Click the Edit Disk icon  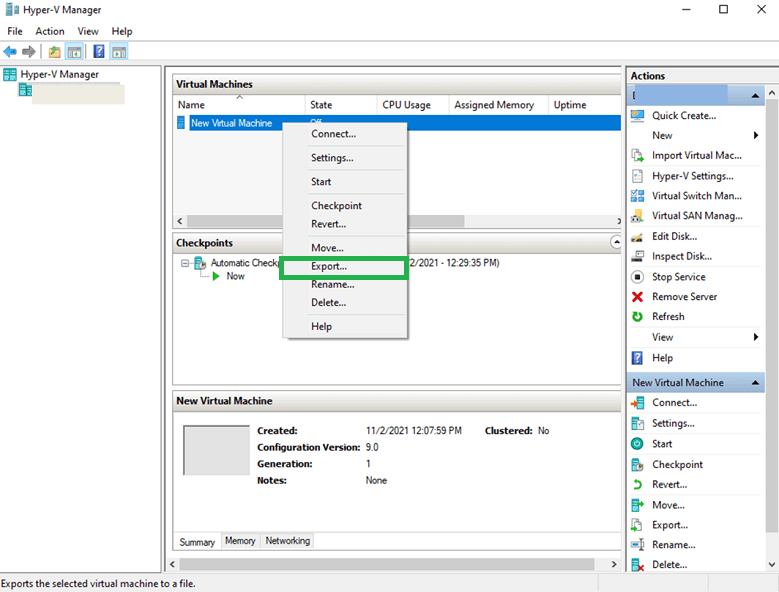point(637,236)
